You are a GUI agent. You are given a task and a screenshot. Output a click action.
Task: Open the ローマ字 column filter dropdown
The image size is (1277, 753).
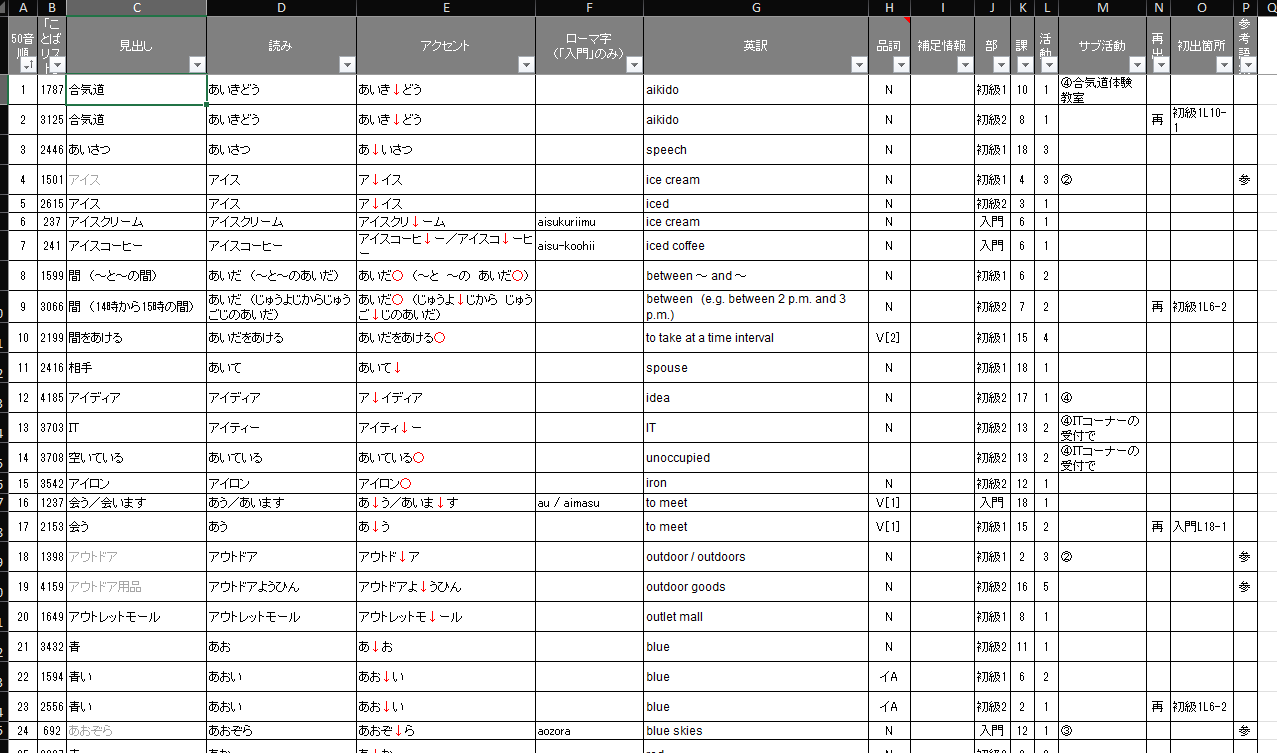point(634,65)
